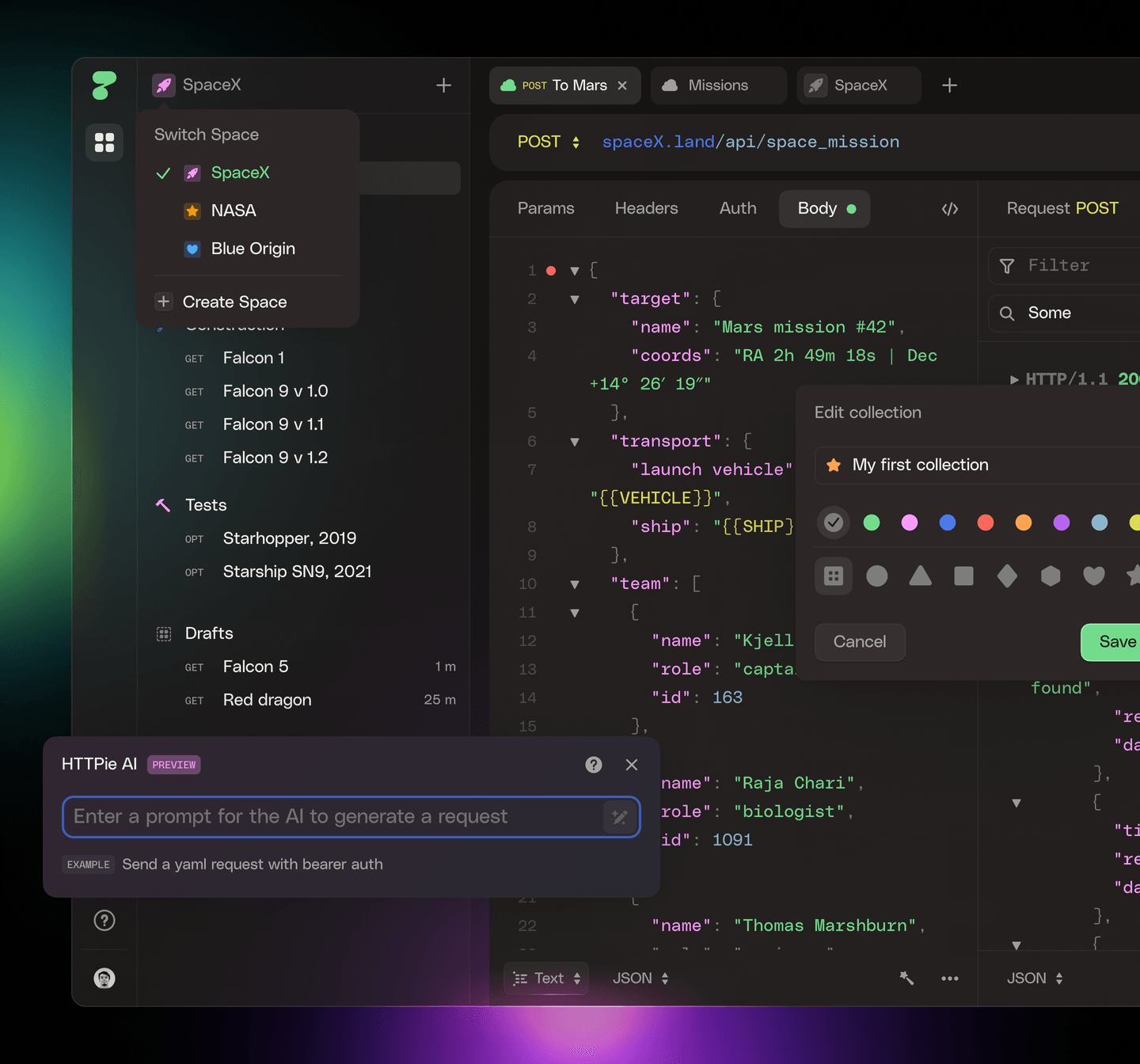Toggle the code view icon beside Body
The height and width of the screenshot is (1064, 1140).
pos(950,209)
